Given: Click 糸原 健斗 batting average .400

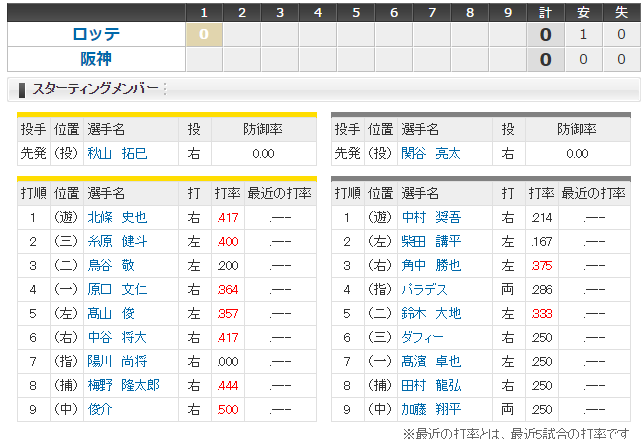Looking at the screenshot, I should 228,241.
